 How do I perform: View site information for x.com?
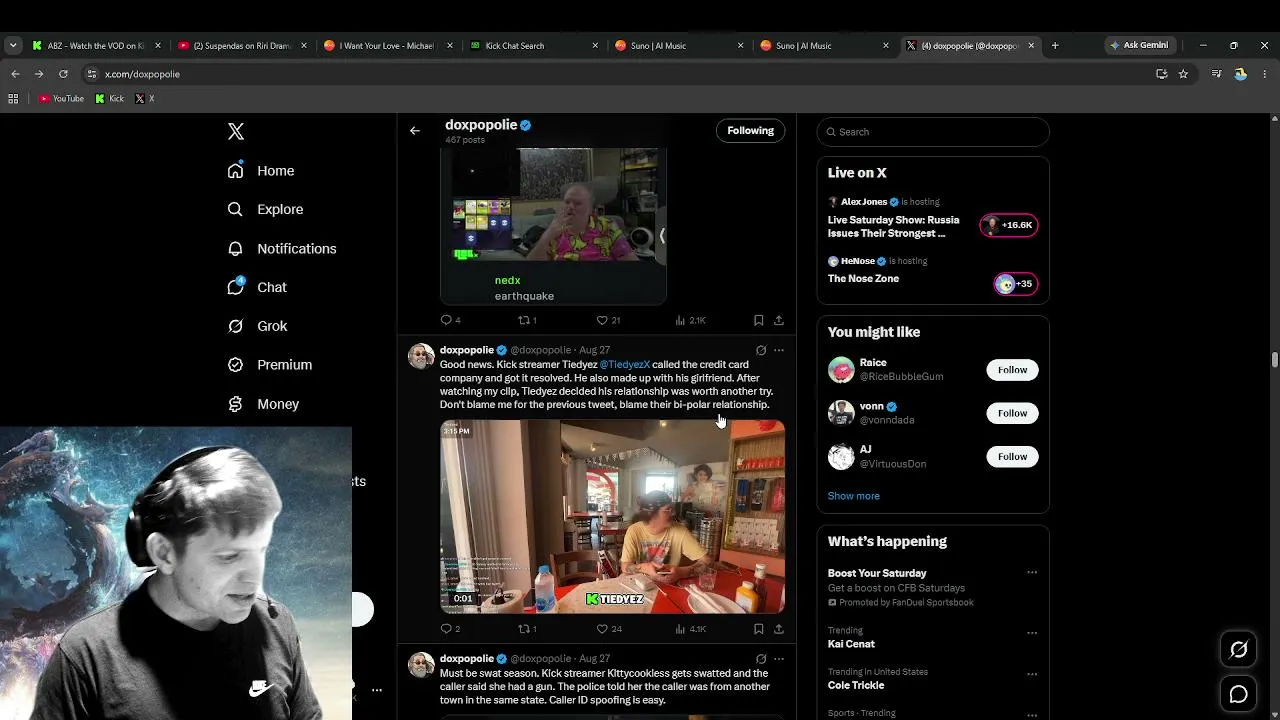[91, 74]
